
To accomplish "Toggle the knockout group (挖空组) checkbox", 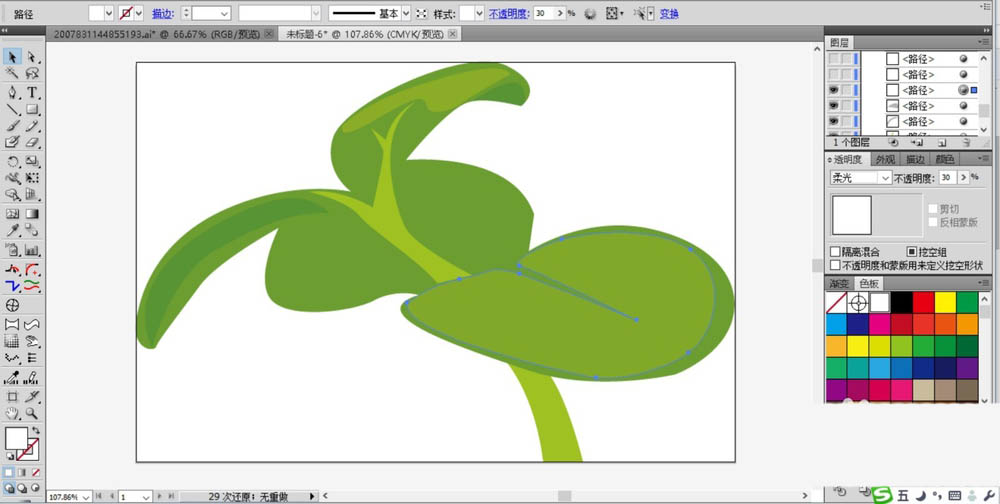I will (911, 252).
